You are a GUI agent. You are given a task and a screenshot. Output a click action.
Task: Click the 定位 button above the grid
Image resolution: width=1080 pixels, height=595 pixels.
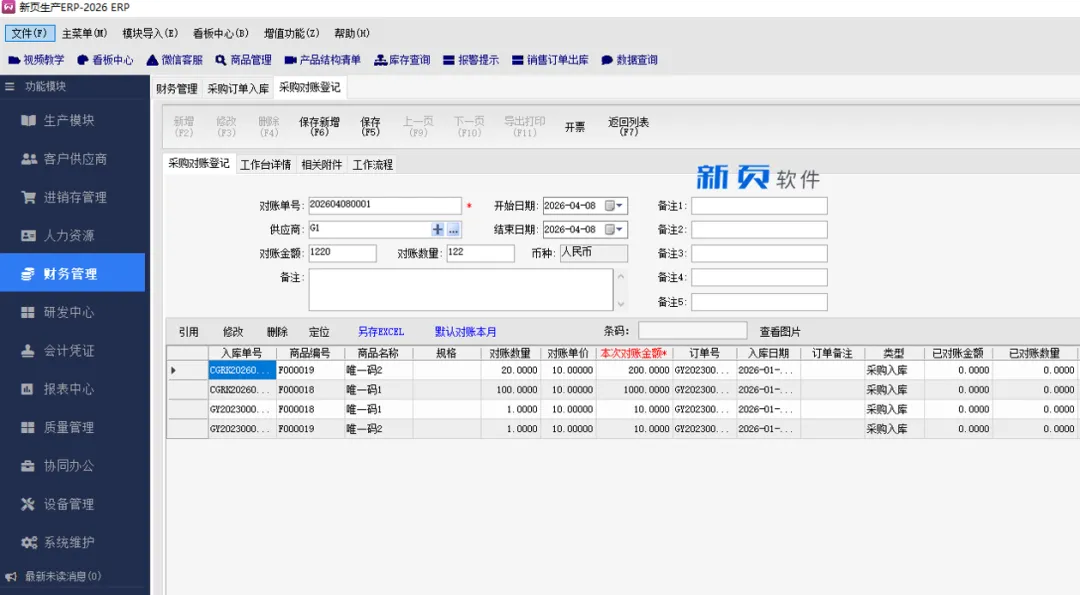(x=319, y=332)
